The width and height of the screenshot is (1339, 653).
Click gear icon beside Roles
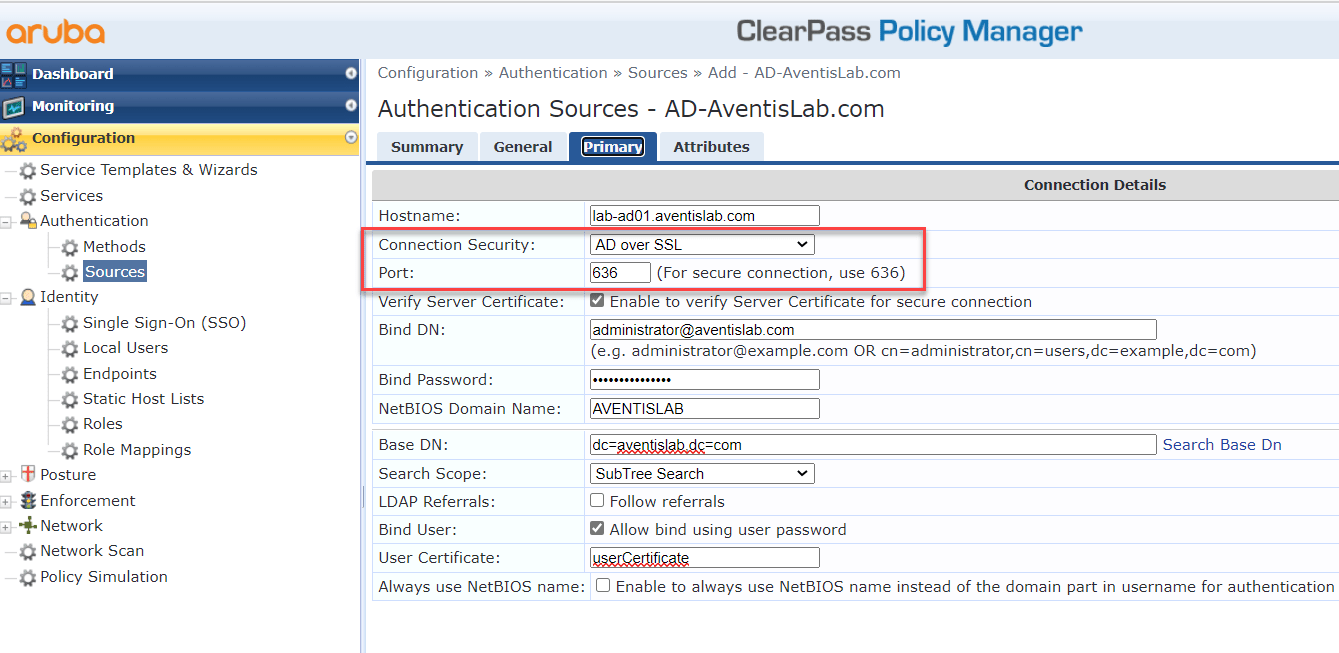pyautogui.click(x=70, y=425)
